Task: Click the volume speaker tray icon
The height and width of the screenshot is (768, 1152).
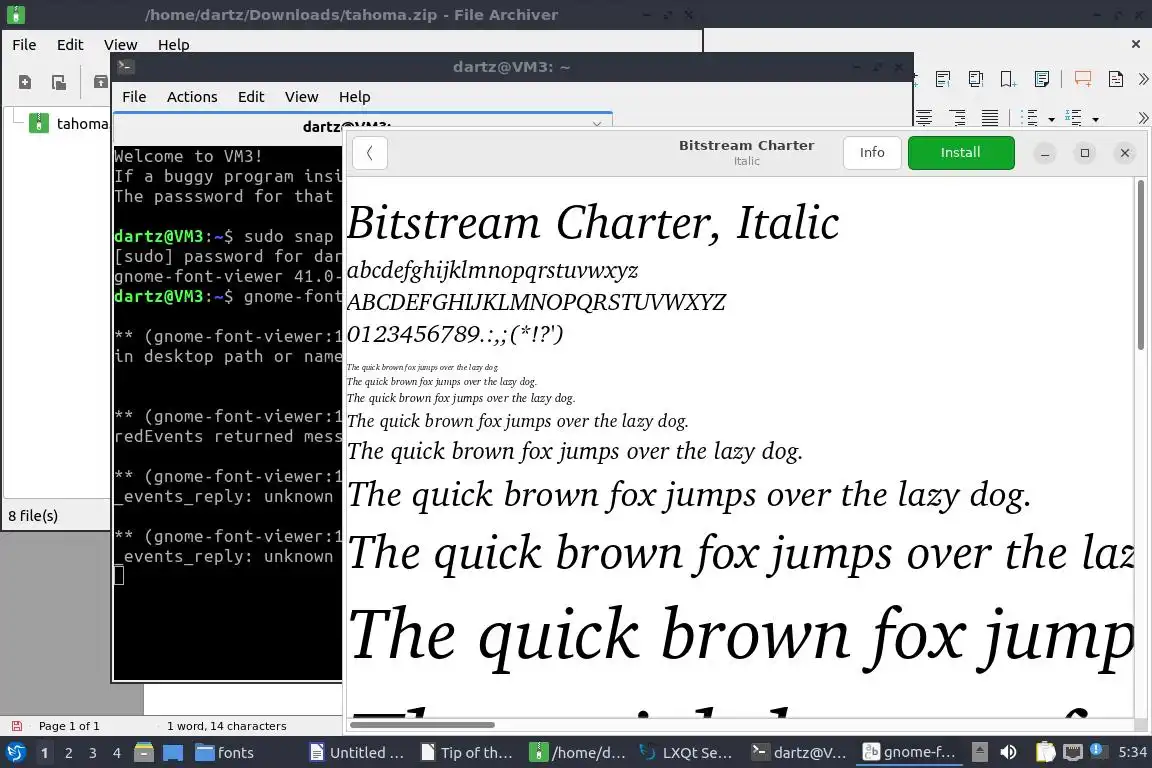Action: click(1009, 752)
